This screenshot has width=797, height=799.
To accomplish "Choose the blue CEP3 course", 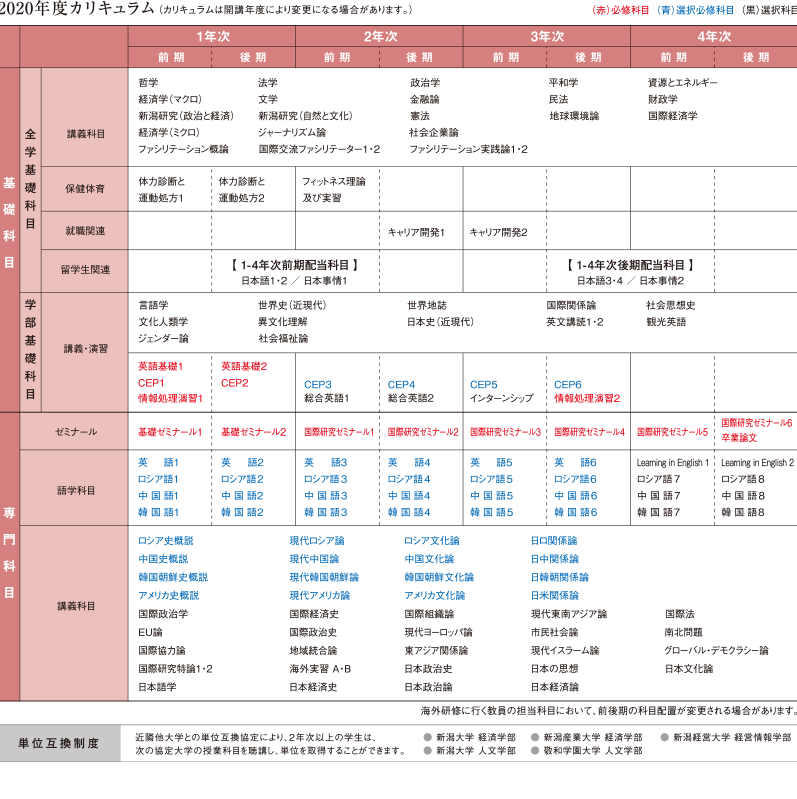I will click(x=318, y=384).
